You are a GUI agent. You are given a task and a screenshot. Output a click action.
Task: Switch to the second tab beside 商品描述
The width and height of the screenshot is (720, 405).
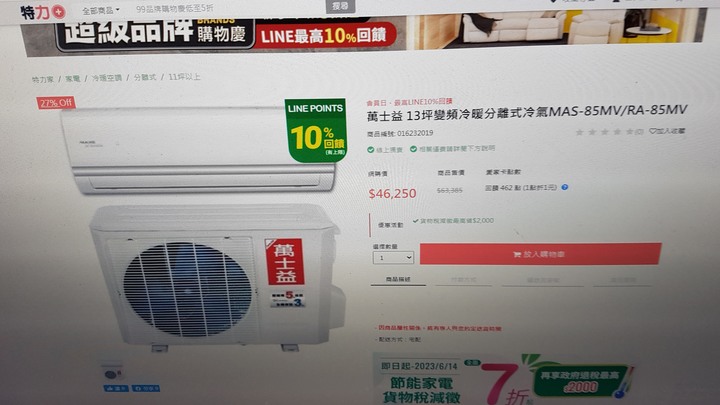(463, 280)
